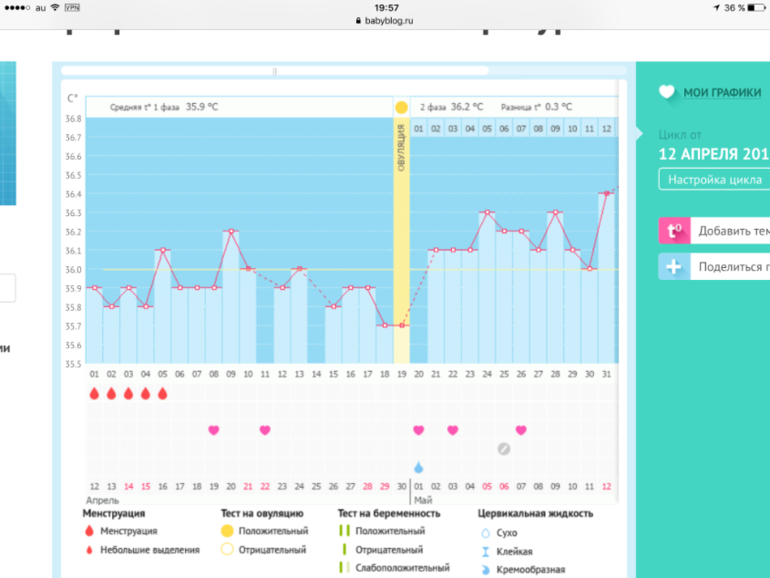Click the menstruation drop on cycle day 01

click(94, 394)
